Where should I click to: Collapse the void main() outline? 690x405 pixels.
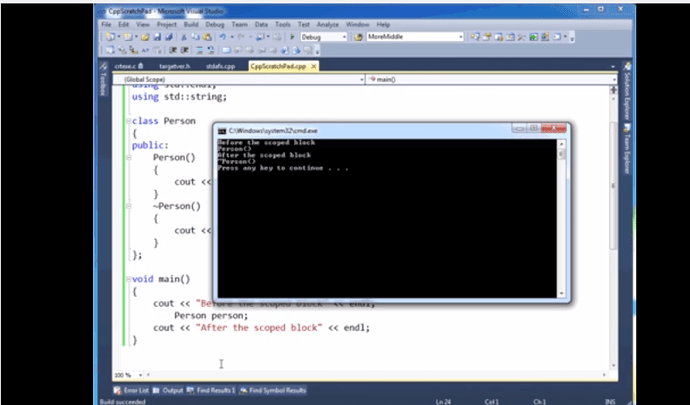(x=128, y=279)
